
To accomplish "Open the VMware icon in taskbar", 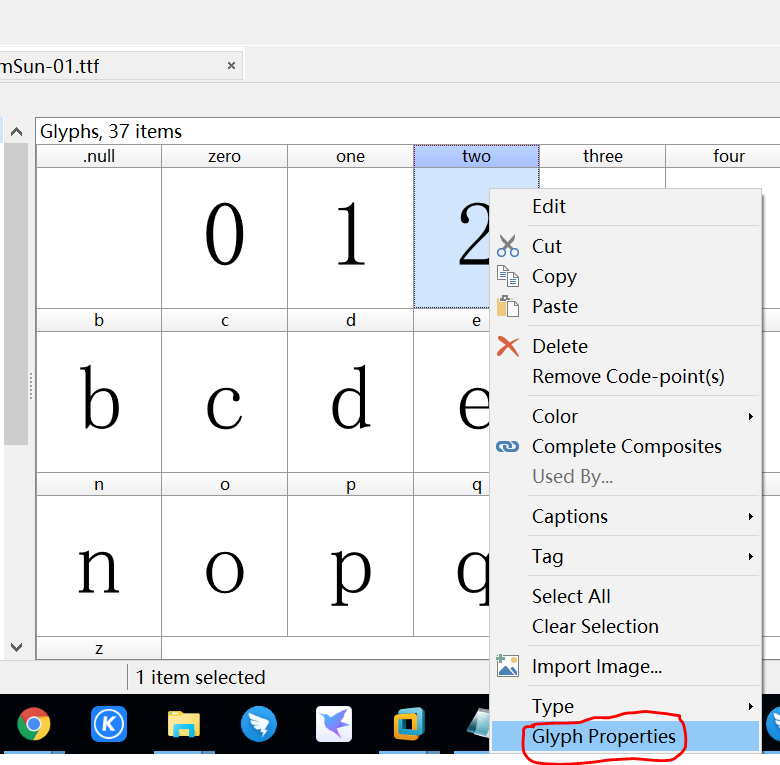I will click(409, 724).
